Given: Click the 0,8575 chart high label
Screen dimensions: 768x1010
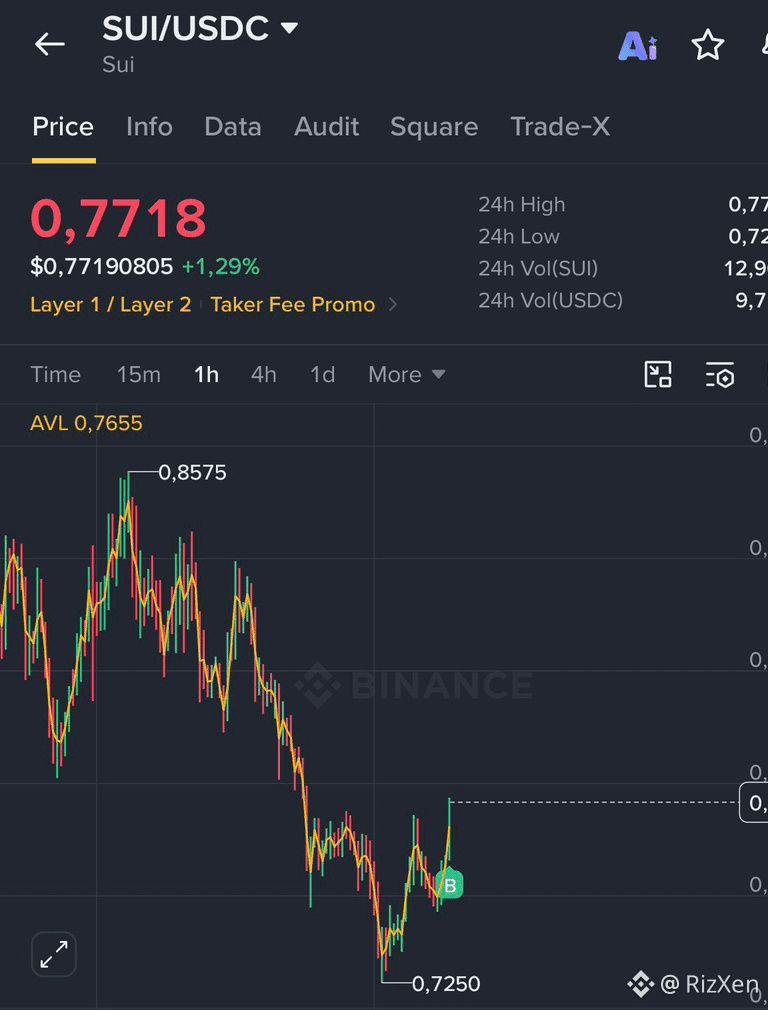Looking at the screenshot, I should click(x=193, y=473).
